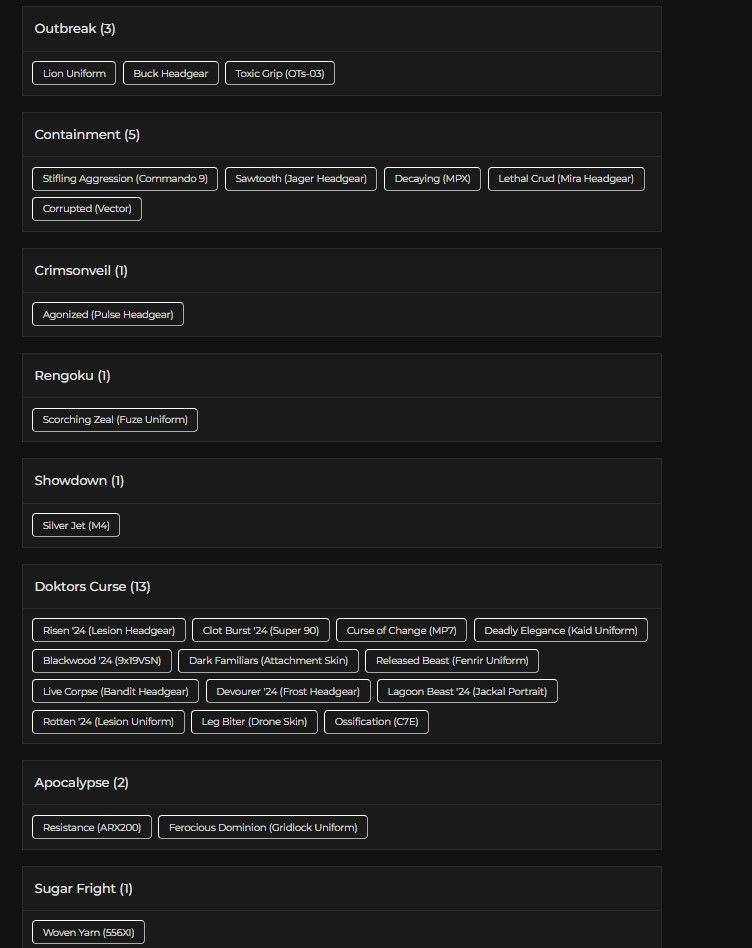Click the Lion Uniform tag

point(74,73)
